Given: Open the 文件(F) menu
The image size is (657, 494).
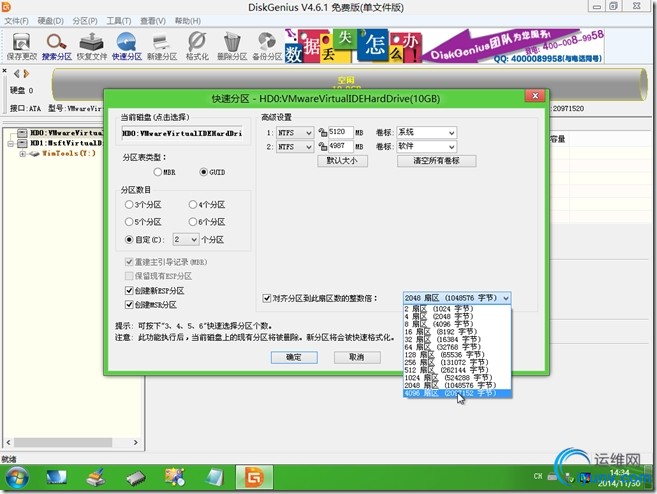Looking at the screenshot, I should (16, 21).
